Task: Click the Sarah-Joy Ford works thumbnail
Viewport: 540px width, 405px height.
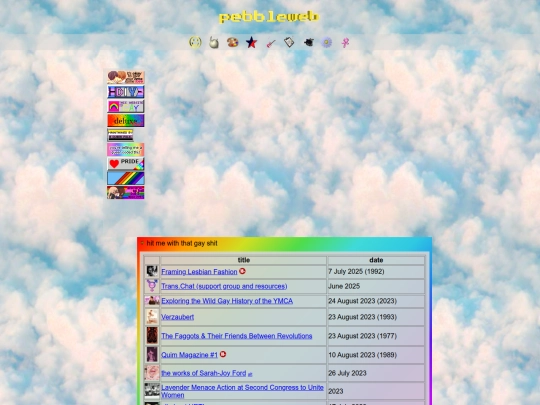Action: point(152,373)
